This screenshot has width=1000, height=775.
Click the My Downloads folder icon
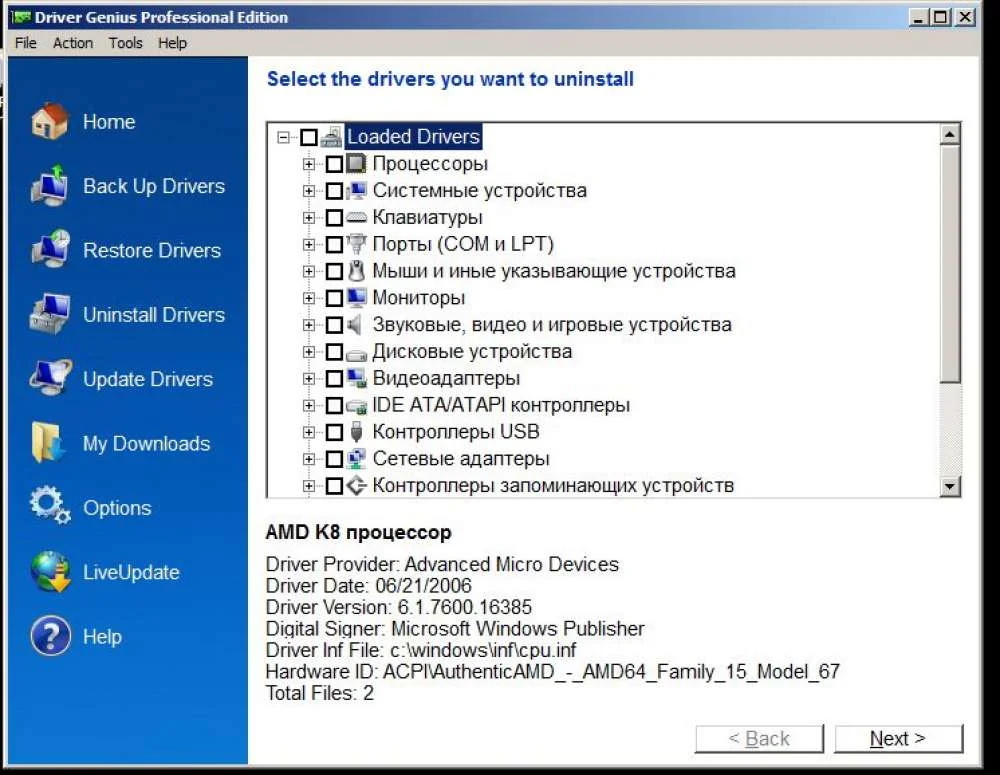48,442
